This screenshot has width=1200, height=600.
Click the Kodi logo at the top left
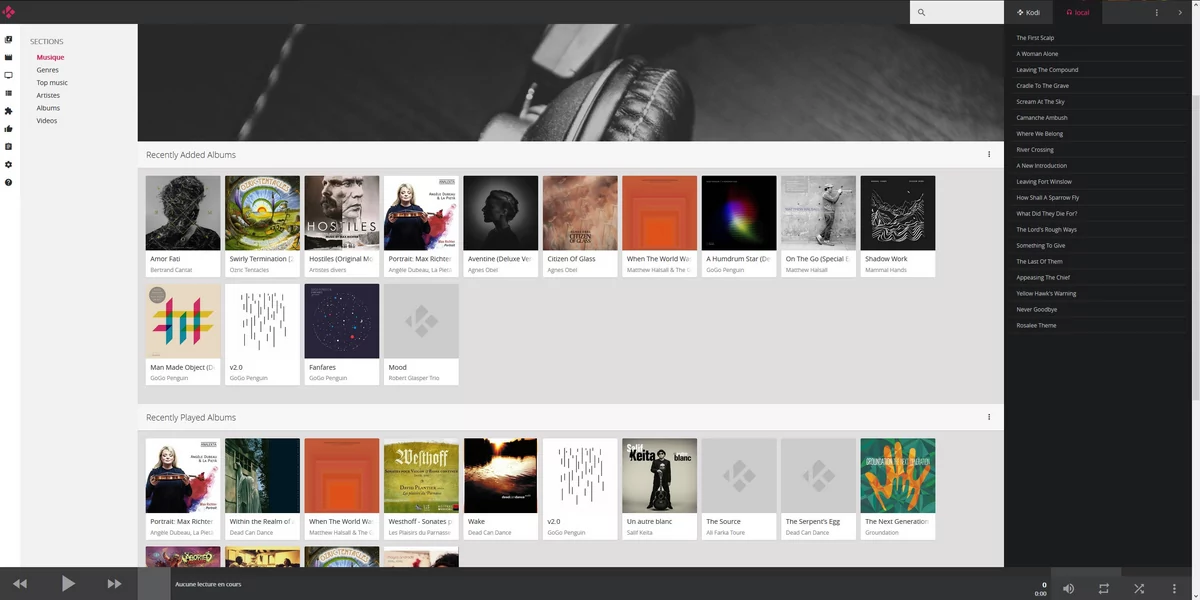pos(9,12)
